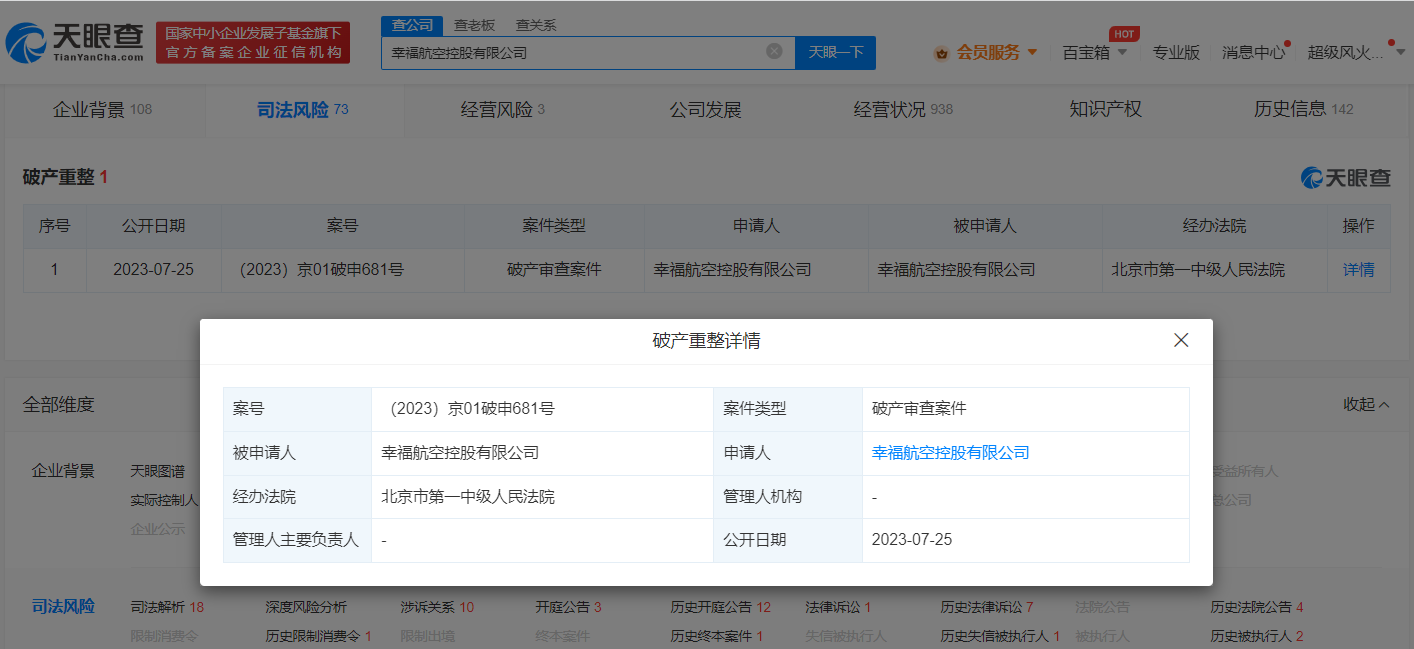Open 历史开庭公告 12 link
The width and height of the screenshot is (1414, 649).
pyautogui.click(x=720, y=607)
